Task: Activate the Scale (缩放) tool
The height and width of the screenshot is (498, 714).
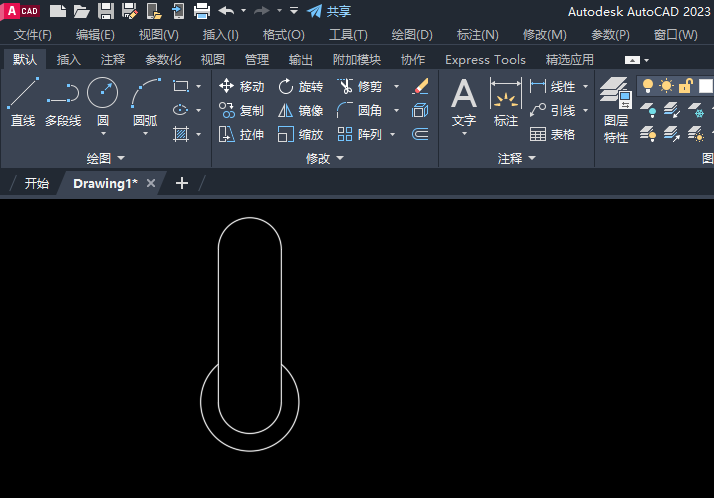Action: pos(301,134)
